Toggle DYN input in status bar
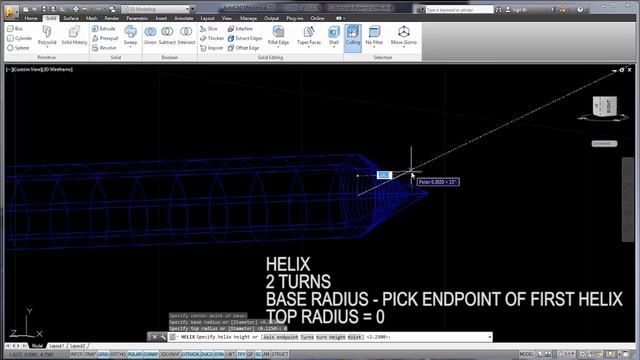640x360 pixels. click(219, 354)
